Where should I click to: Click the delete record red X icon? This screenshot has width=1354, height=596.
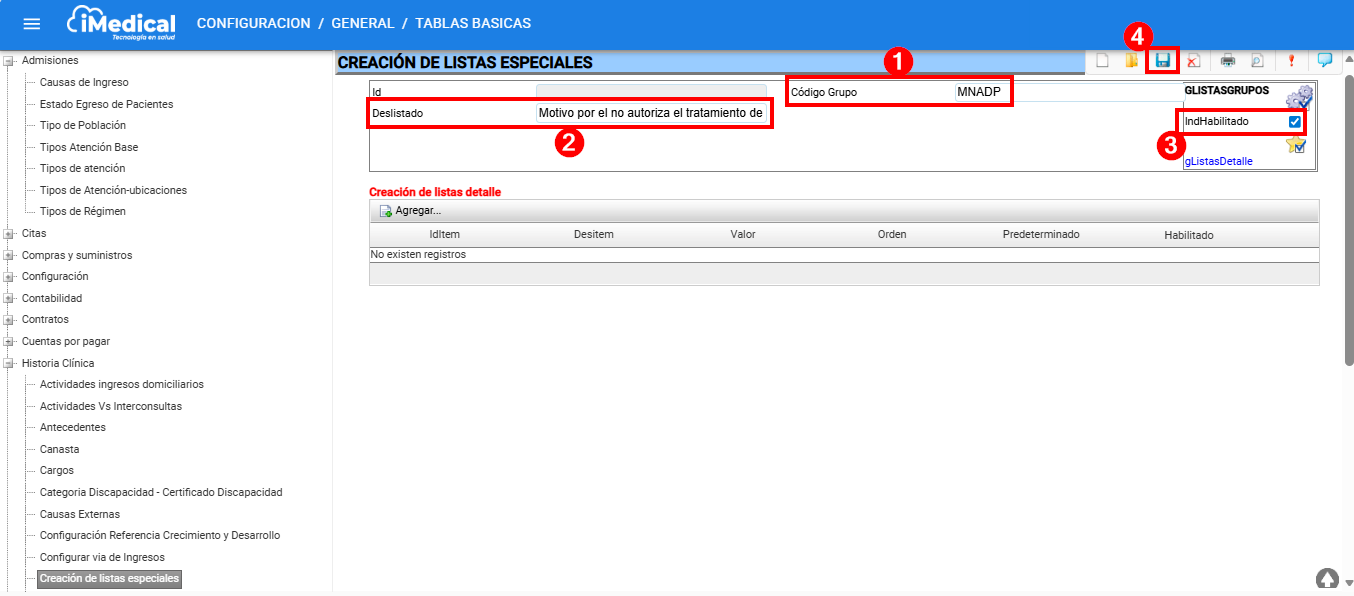tap(1193, 61)
